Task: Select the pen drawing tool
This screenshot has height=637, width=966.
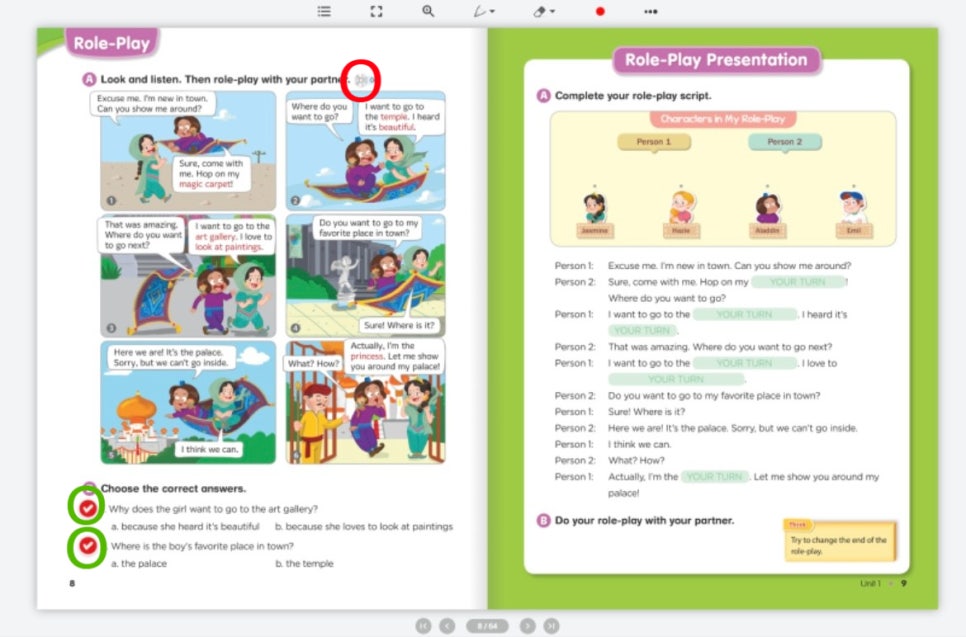Action: (479, 11)
